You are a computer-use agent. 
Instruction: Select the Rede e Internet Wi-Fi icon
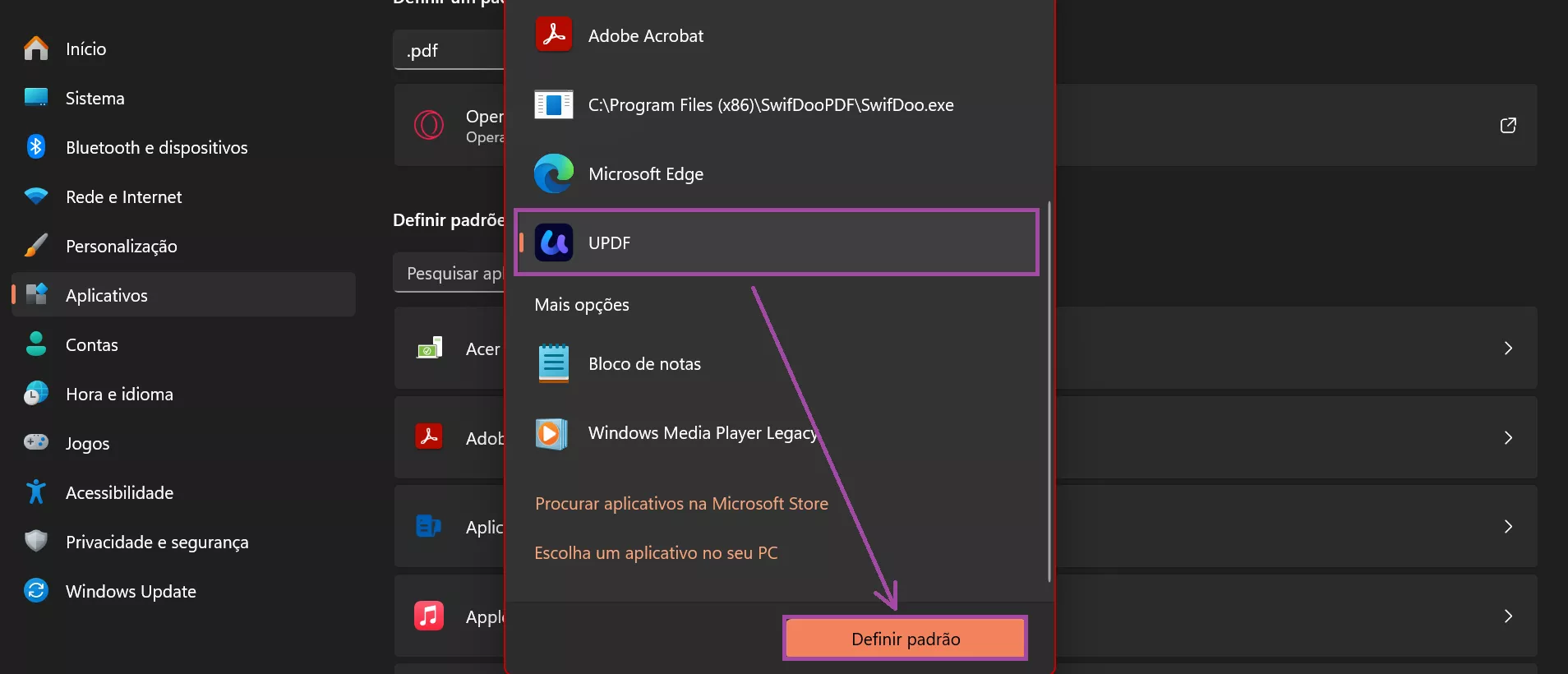36,196
